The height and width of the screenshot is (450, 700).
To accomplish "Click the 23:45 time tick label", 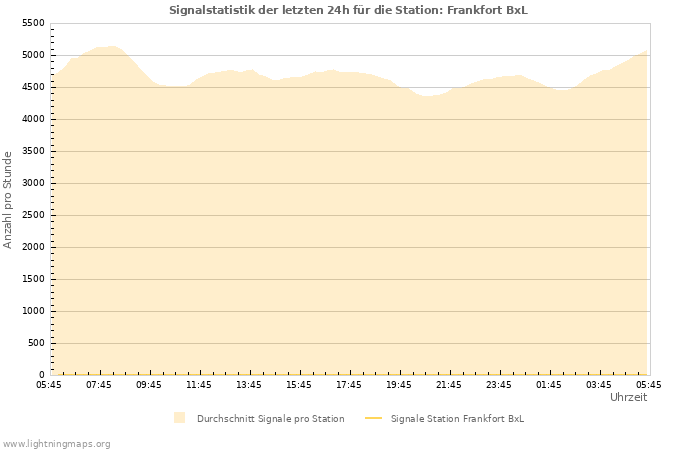I will tap(499, 384).
